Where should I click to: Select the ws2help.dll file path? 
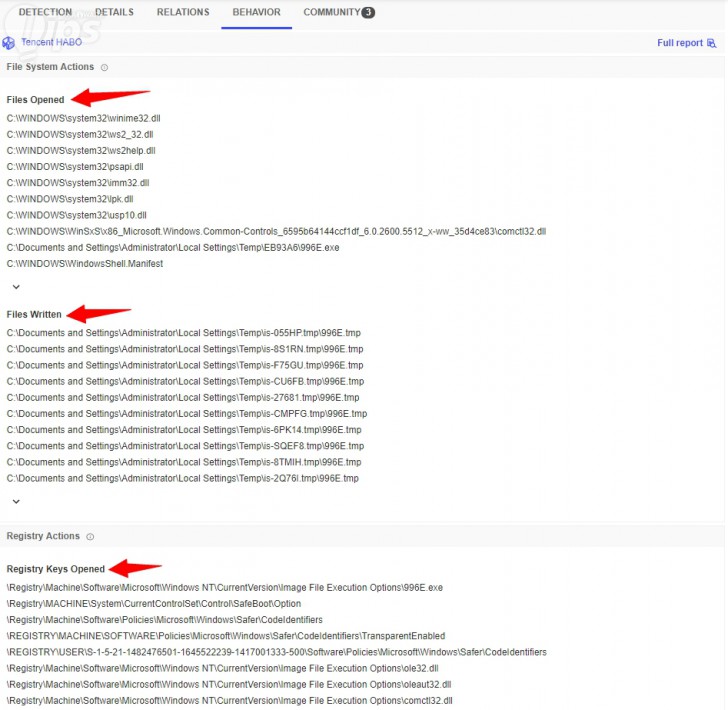pos(81,150)
